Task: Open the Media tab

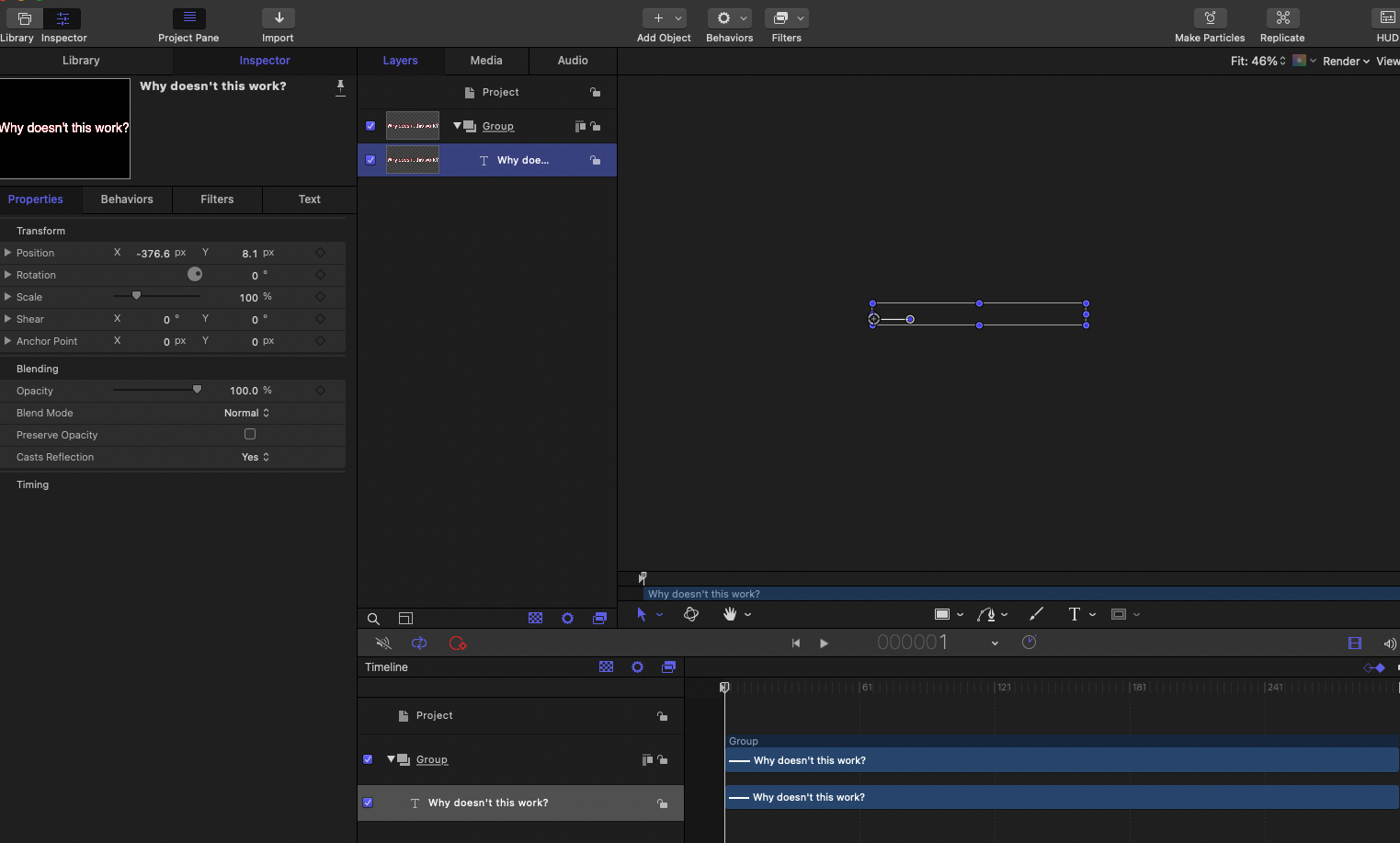Action: tap(486, 61)
